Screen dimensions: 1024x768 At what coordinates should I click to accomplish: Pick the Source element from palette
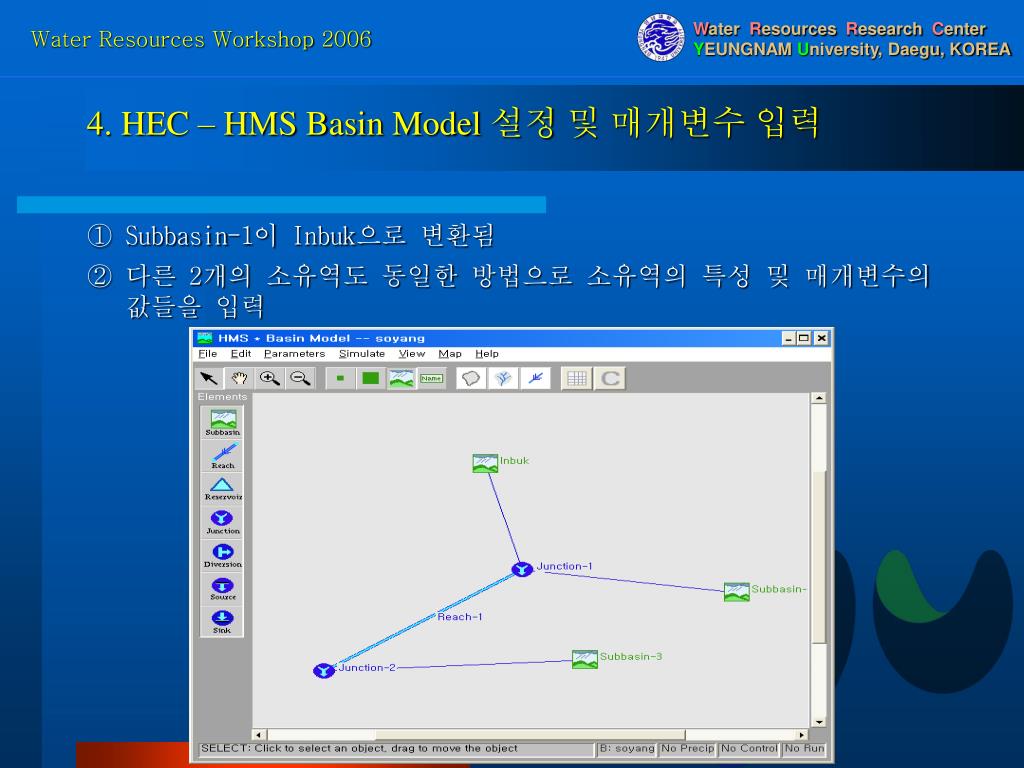(x=222, y=589)
